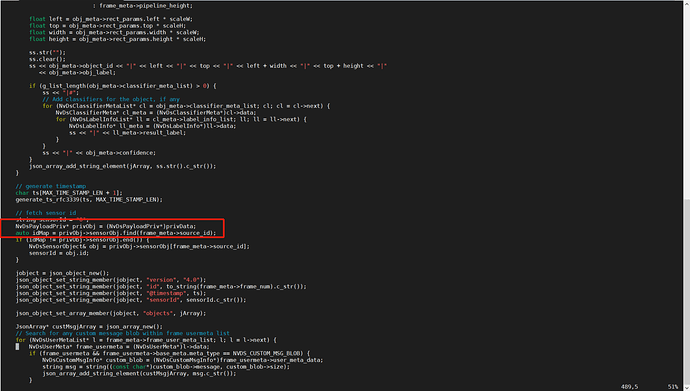Click the 'JsonArray* custMsgjArray' declaration
Image resolution: width=690 pixels, height=391 pixels.
pos(89,326)
